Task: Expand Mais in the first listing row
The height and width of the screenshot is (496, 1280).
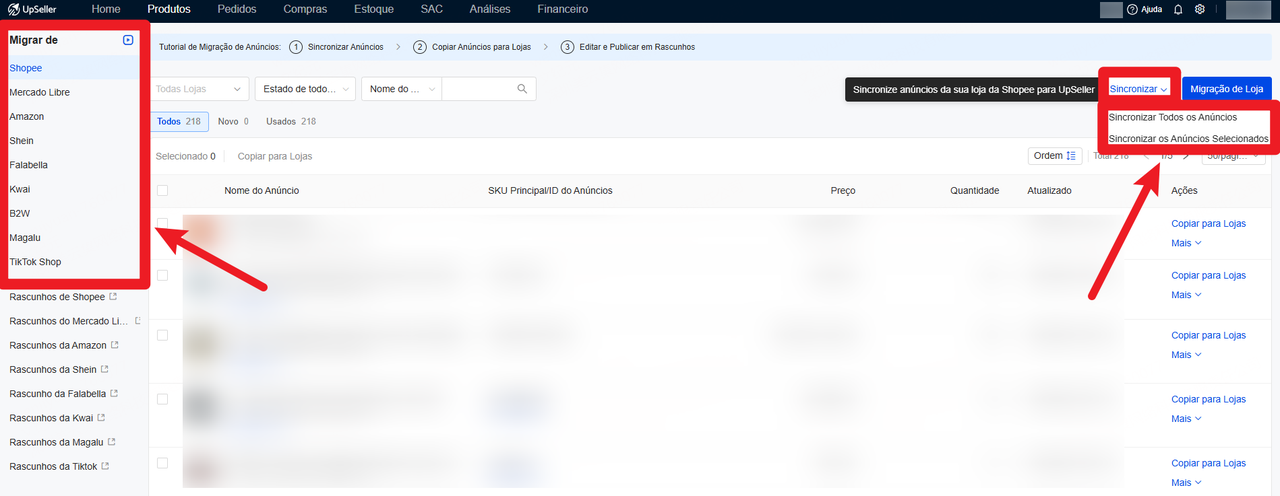Action: [1186, 243]
